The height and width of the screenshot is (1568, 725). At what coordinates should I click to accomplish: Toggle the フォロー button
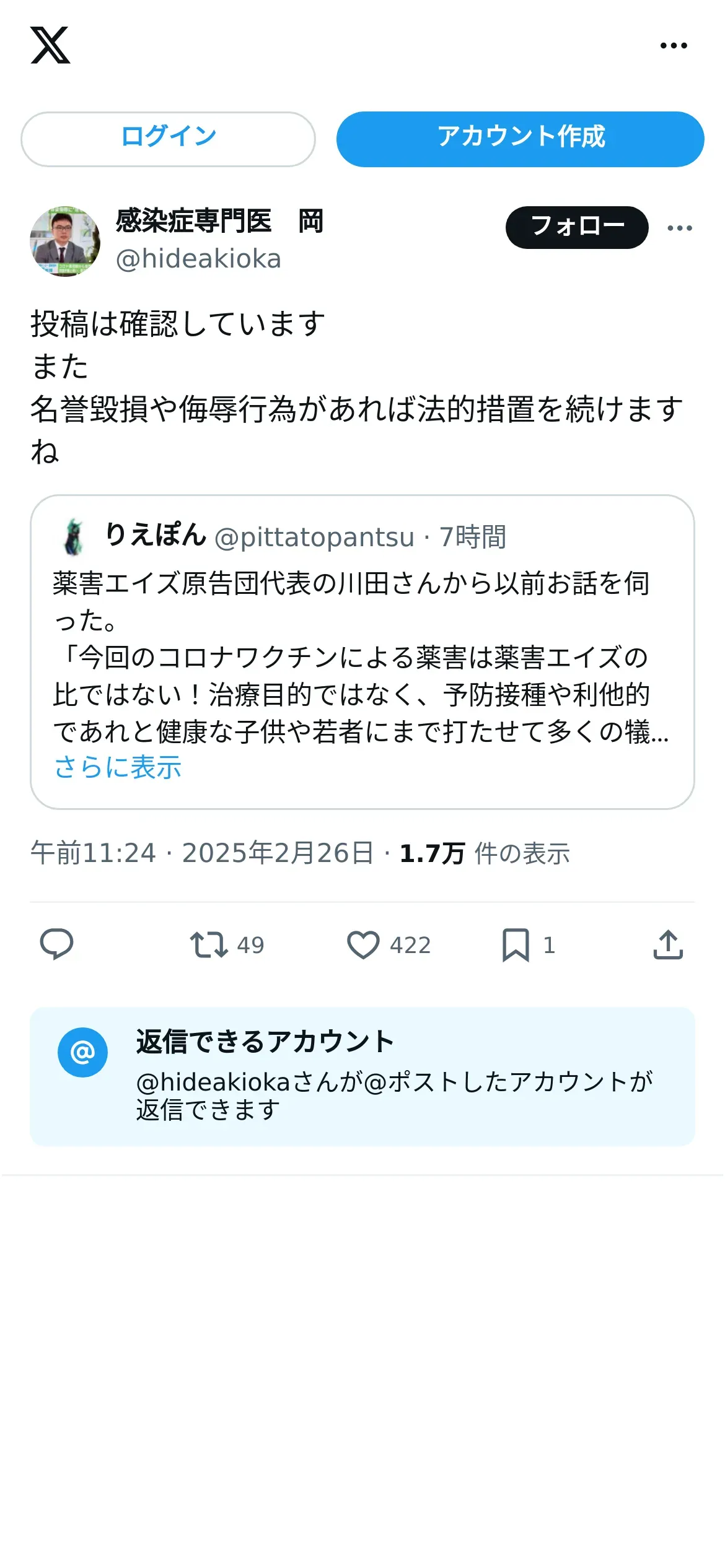point(577,227)
